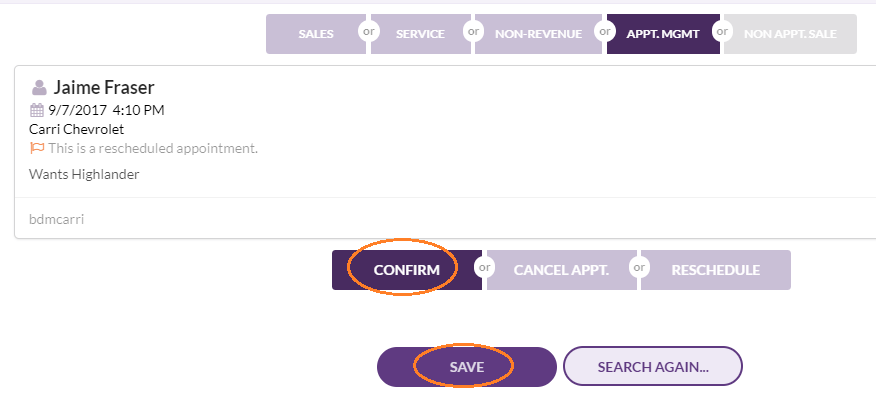Pick the RESCHEDULE option
876x413 pixels.
pos(716,270)
